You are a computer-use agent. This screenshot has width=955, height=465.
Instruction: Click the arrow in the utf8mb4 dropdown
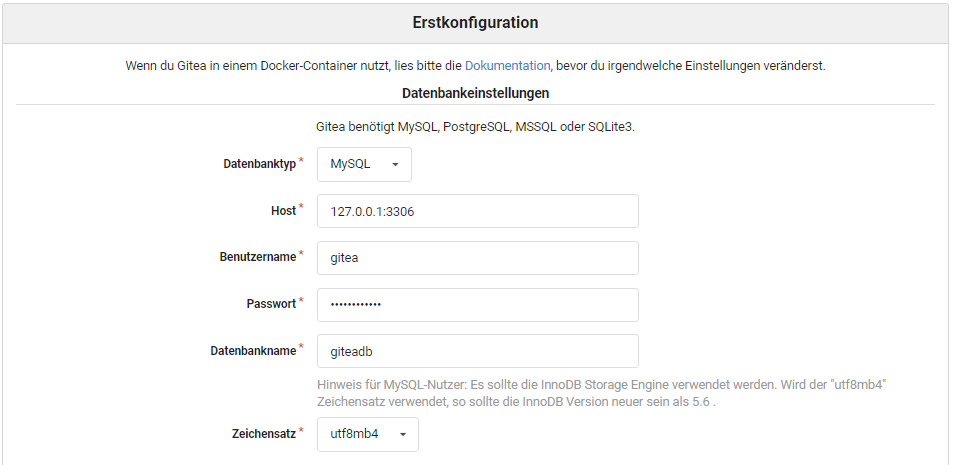coord(402,434)
